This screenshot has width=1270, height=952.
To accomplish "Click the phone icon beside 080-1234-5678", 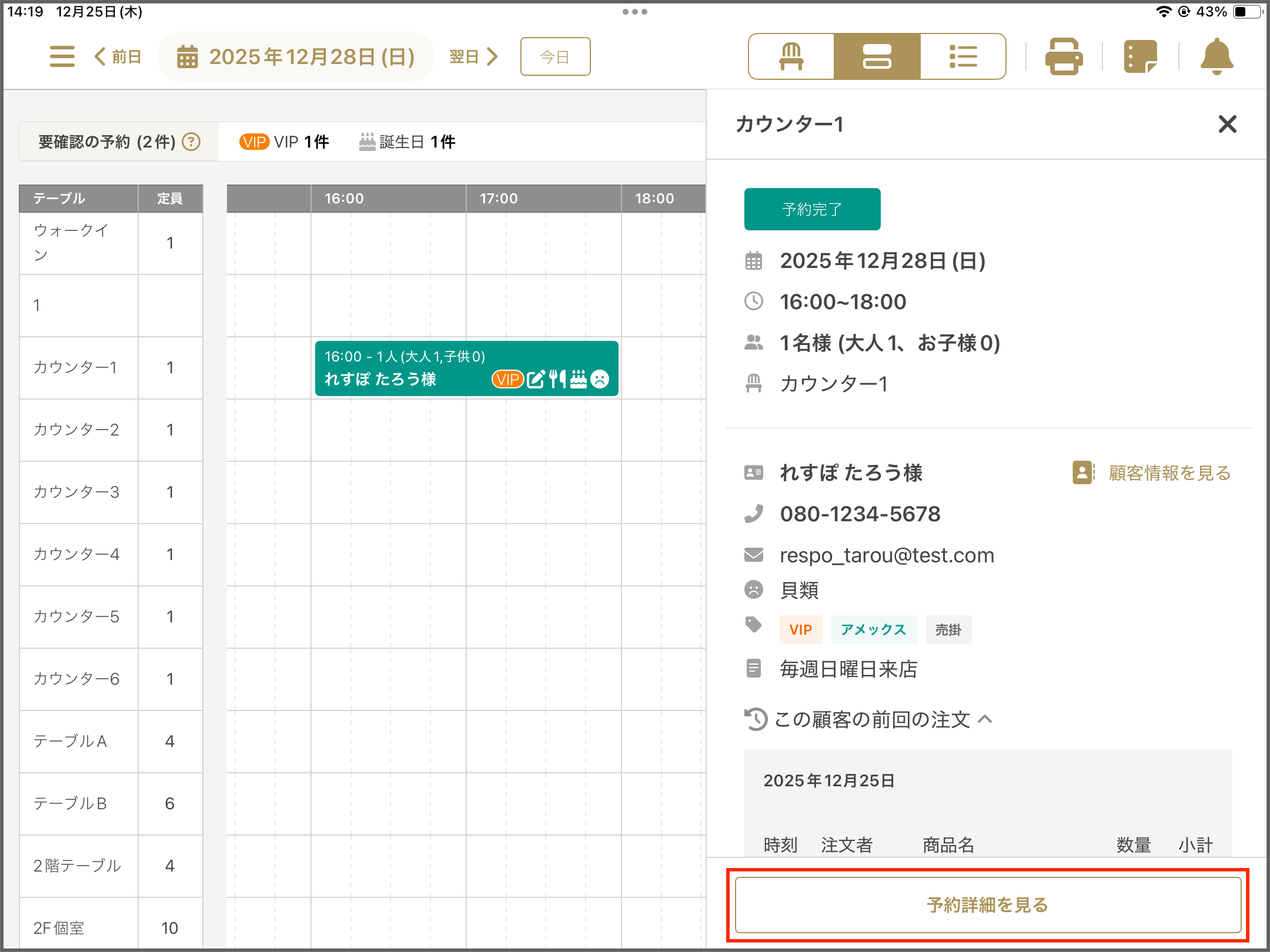I will 754,514.
